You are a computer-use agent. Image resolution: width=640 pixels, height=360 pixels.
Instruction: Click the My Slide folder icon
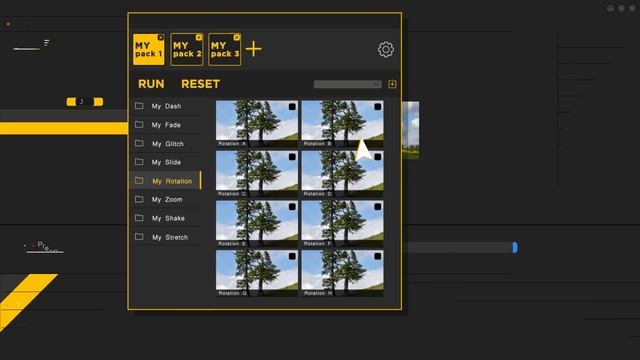click(x=139, y=162)
